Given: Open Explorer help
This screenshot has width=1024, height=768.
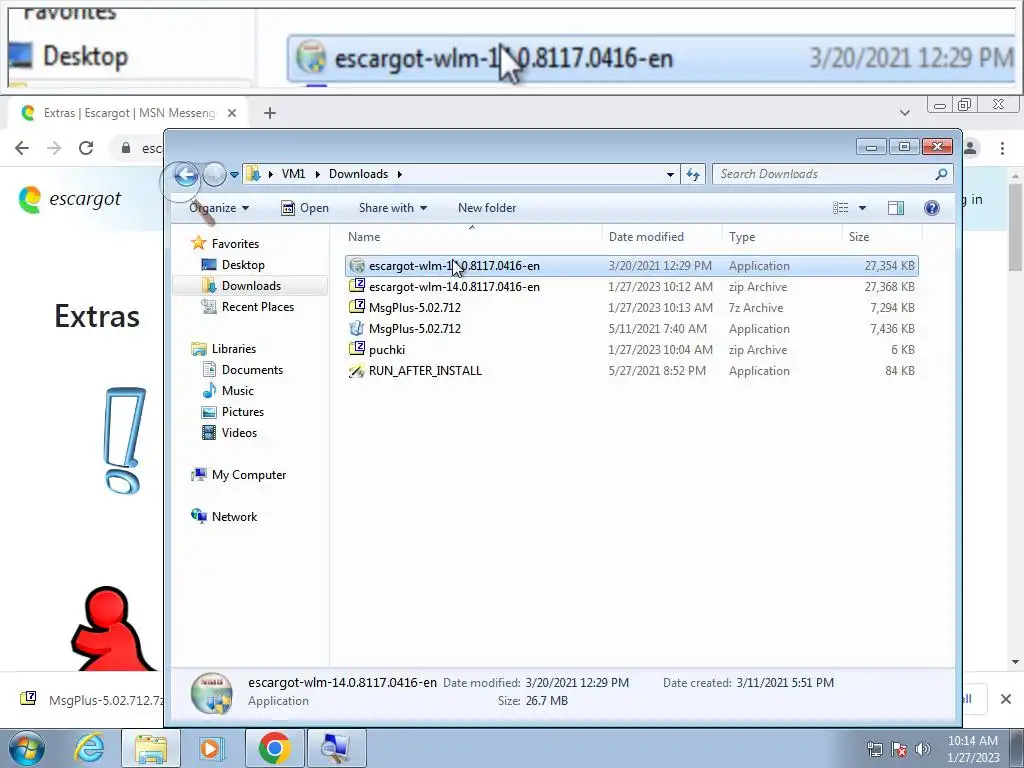Looking at the screenshot, I should [932, 208].
